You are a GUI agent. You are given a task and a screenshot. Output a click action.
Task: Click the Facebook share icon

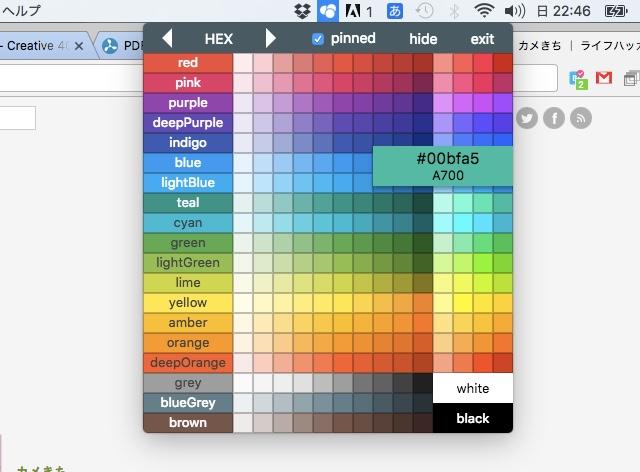554,118
